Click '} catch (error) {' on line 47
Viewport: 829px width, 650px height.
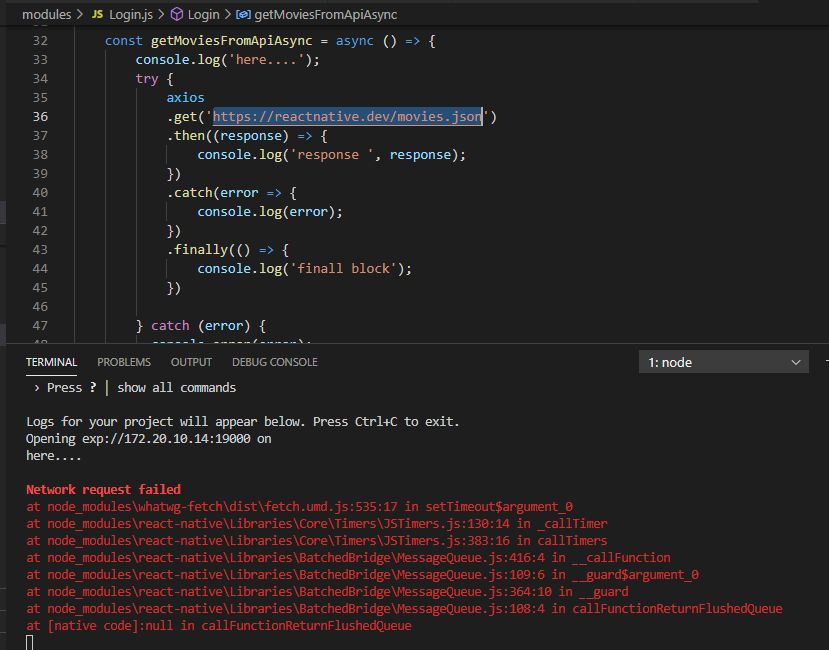click(x=201, y=326)
